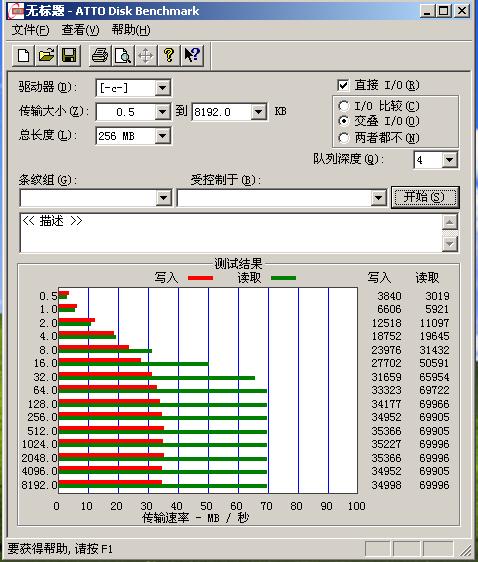Select the I/O 比较 radio button
This screenshot has height=562, width=478.
tap(343, 106)
